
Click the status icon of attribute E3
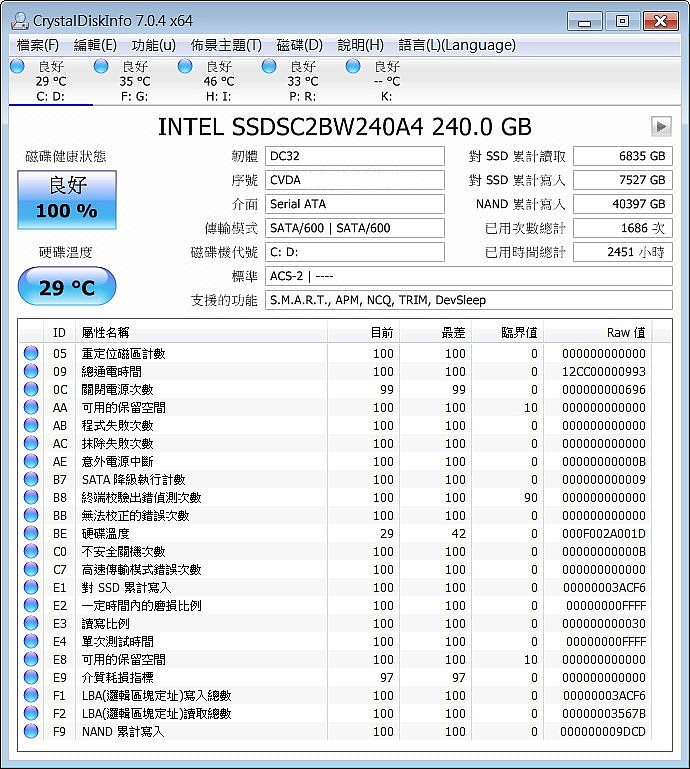[31, 623]
